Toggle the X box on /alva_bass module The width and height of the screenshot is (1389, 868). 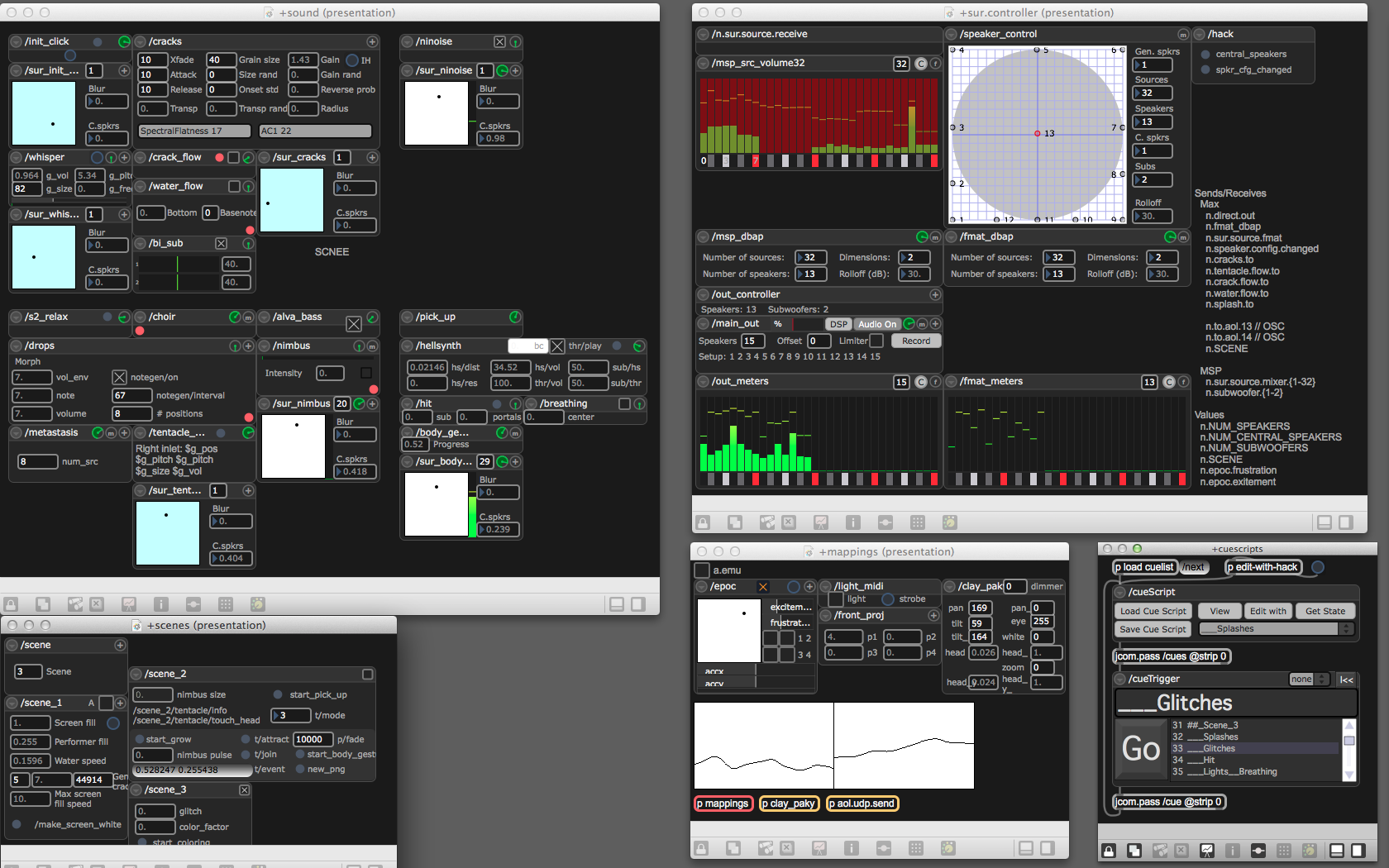pos(354,324)
